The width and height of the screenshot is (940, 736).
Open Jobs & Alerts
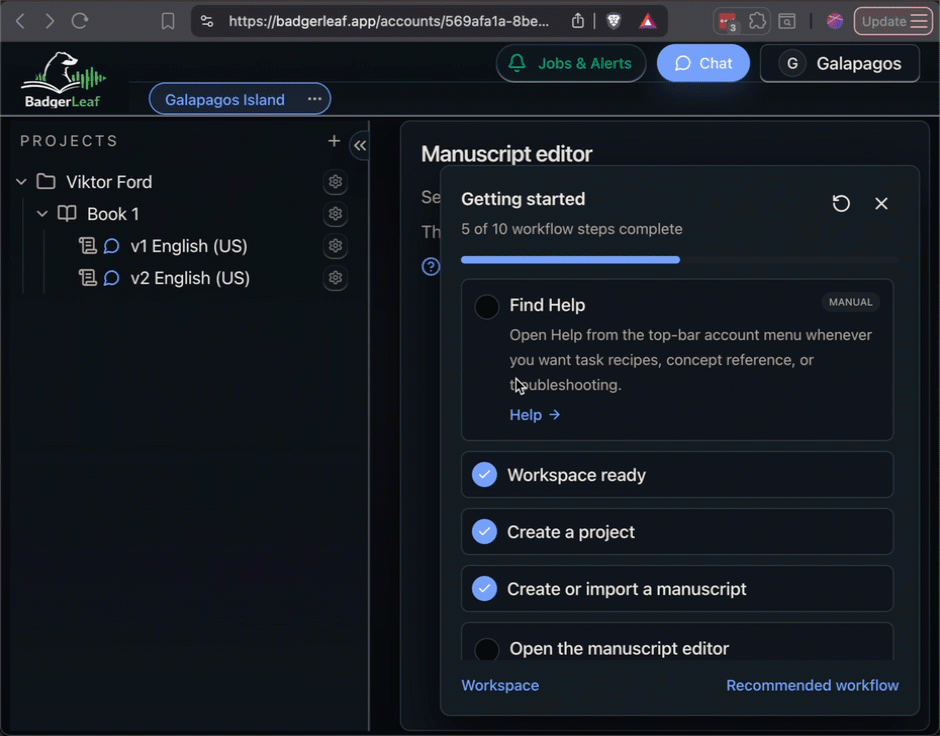click(571, 63)
